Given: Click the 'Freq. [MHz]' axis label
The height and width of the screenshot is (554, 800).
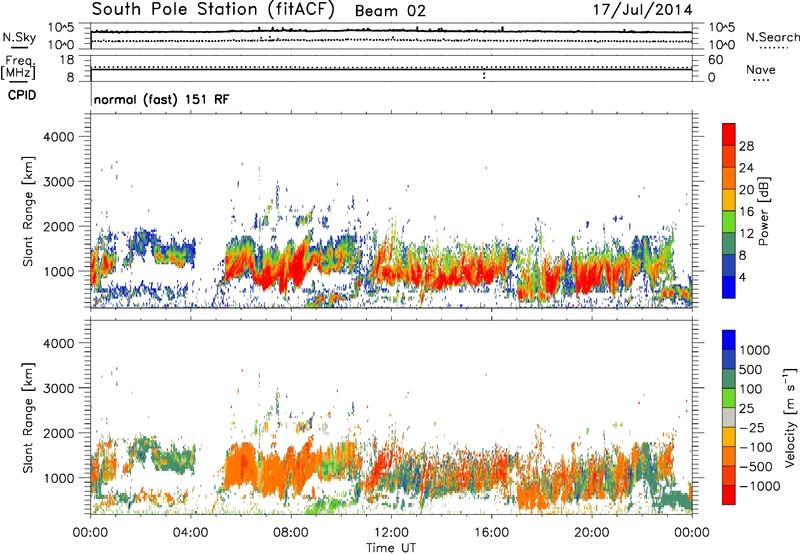Looking at the screenshot, I should [18, 68].
